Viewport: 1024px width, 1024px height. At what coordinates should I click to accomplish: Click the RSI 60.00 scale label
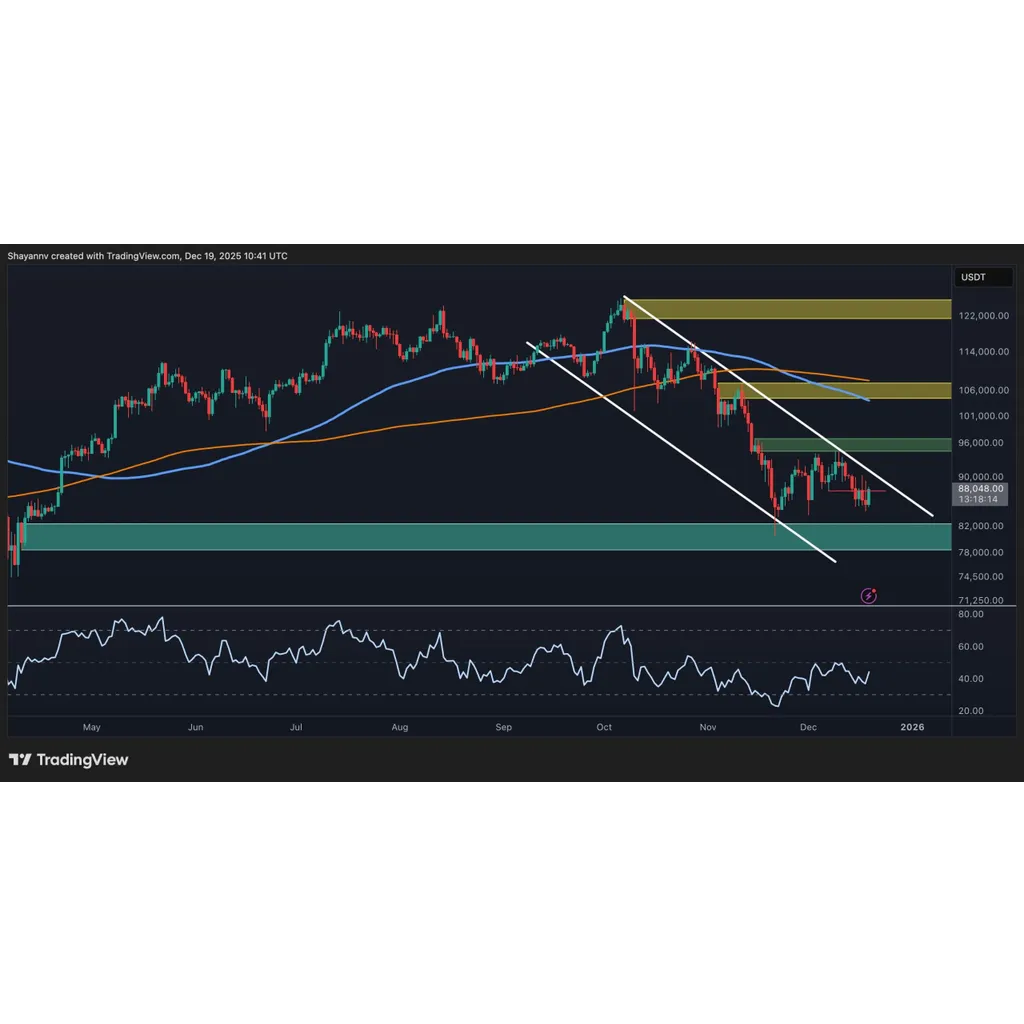970,647
